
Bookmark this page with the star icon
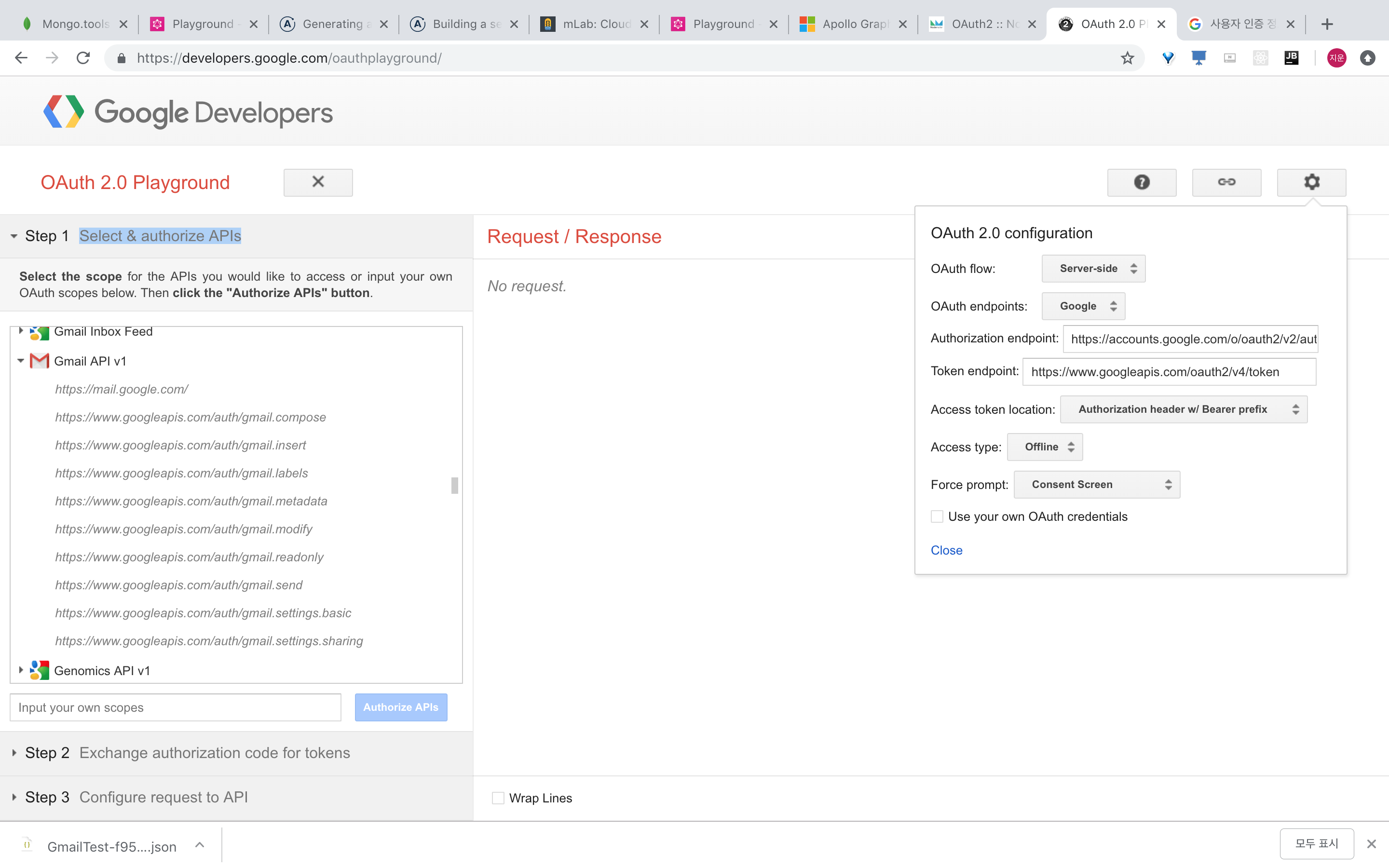[1127, 58]
